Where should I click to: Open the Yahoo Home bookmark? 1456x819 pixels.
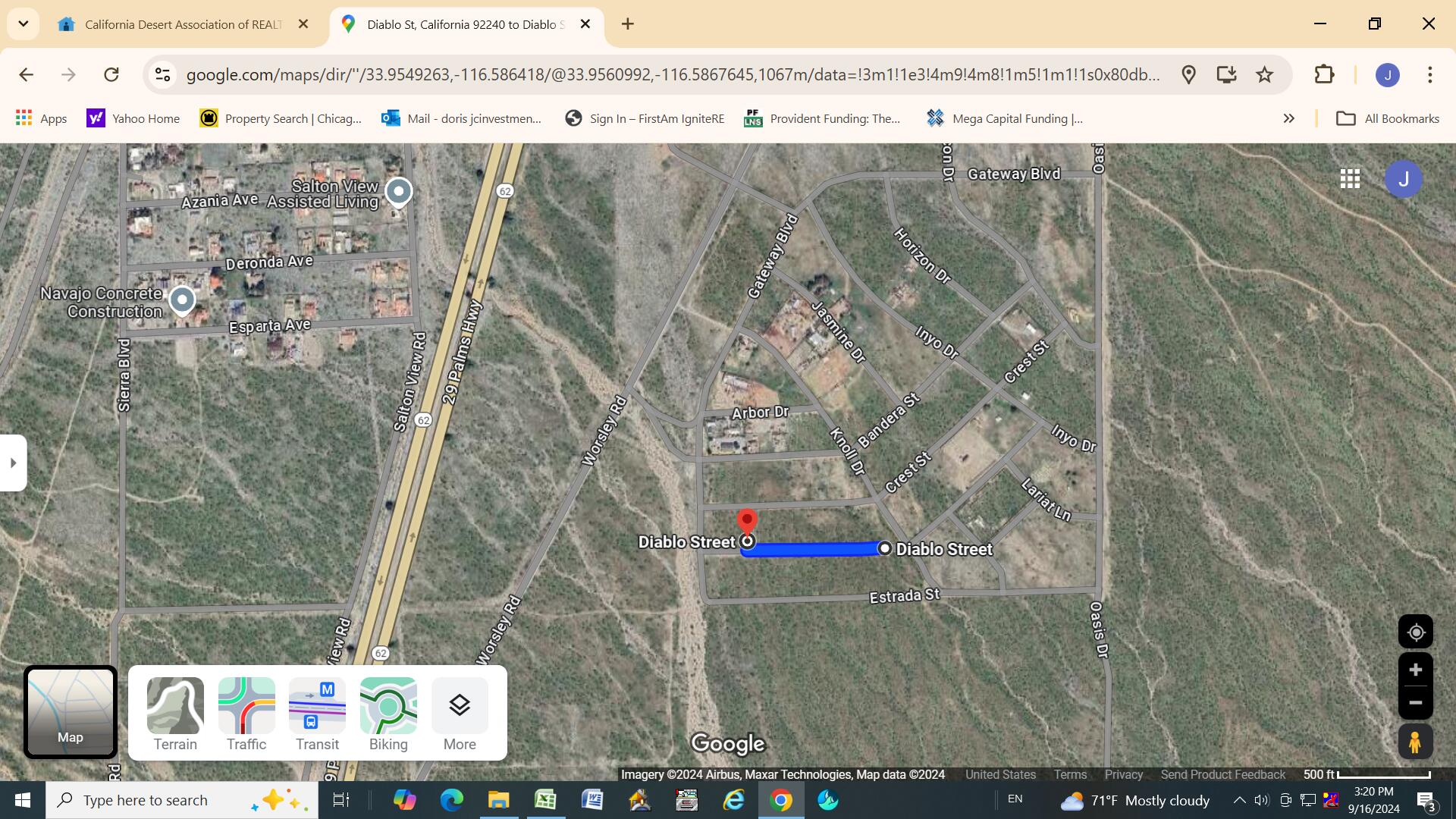[x=133, y=118]
